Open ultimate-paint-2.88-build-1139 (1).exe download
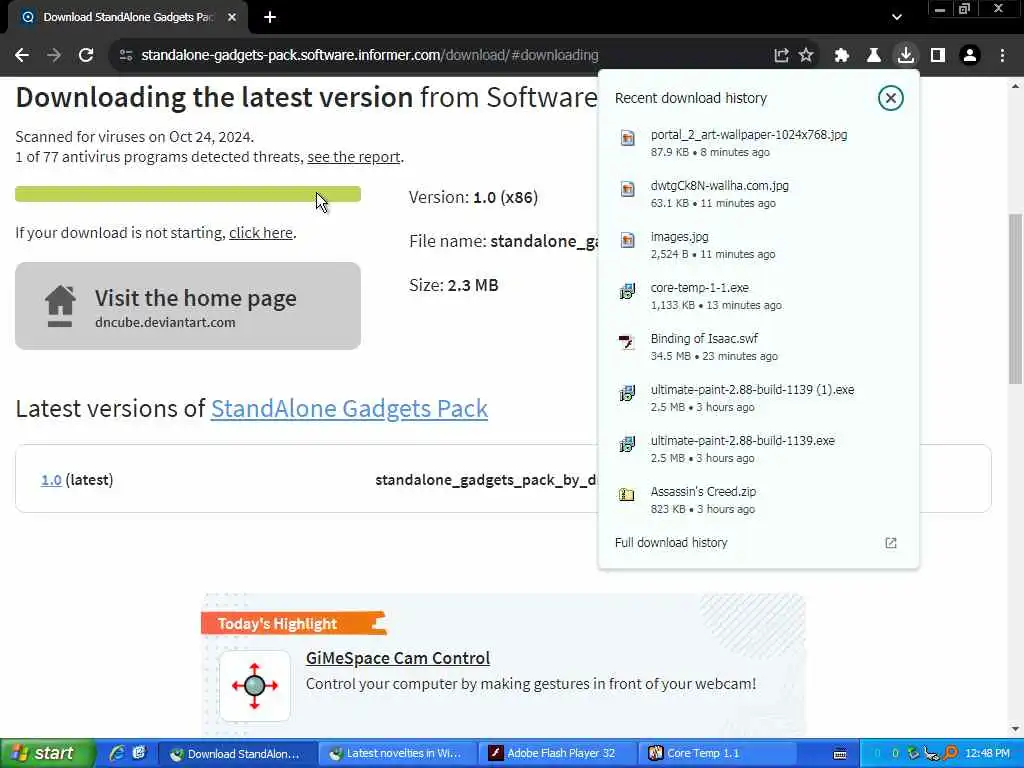This screenshot has width=1024, height=768. [758, 398]
